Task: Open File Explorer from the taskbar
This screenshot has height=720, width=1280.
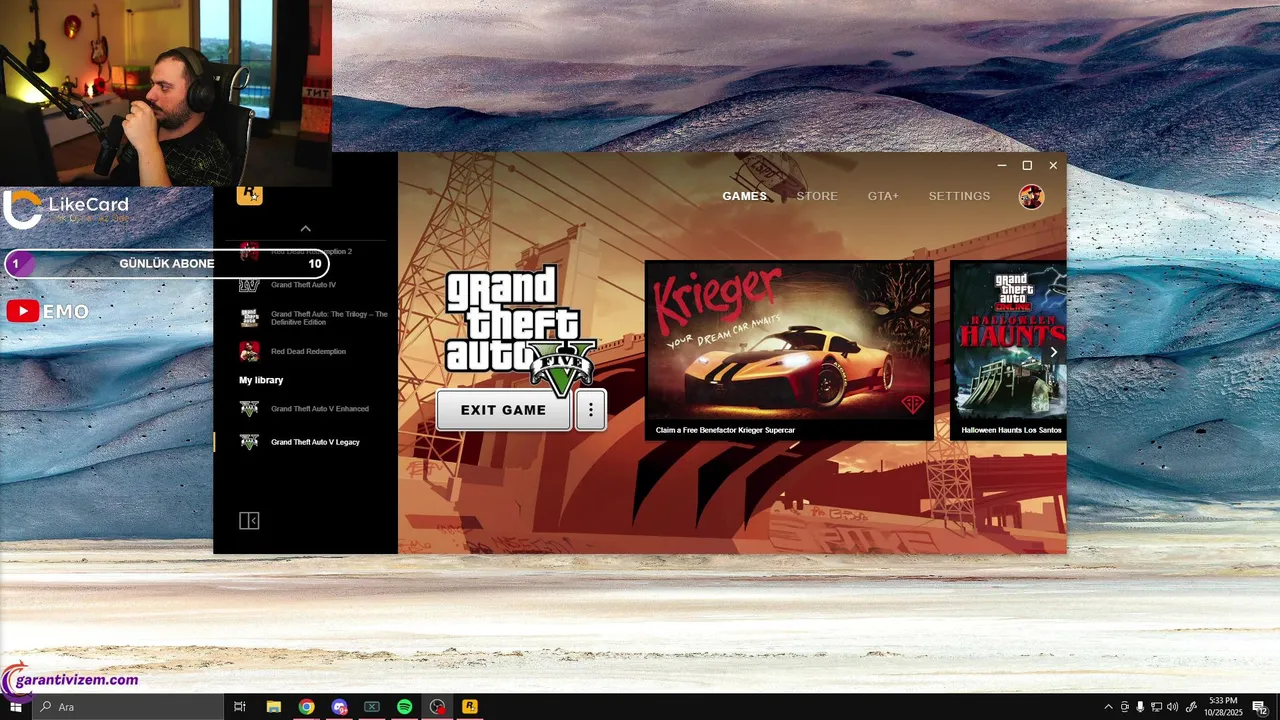Action: (273, 707)
